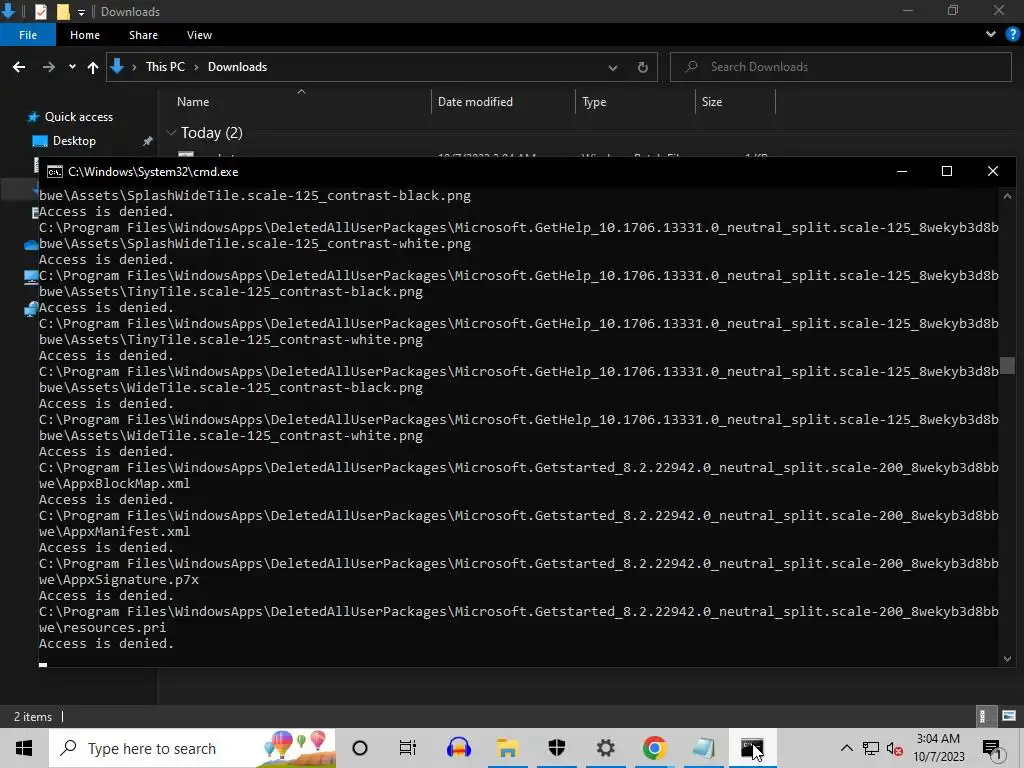Open the notification center icon

click(992, 748)
